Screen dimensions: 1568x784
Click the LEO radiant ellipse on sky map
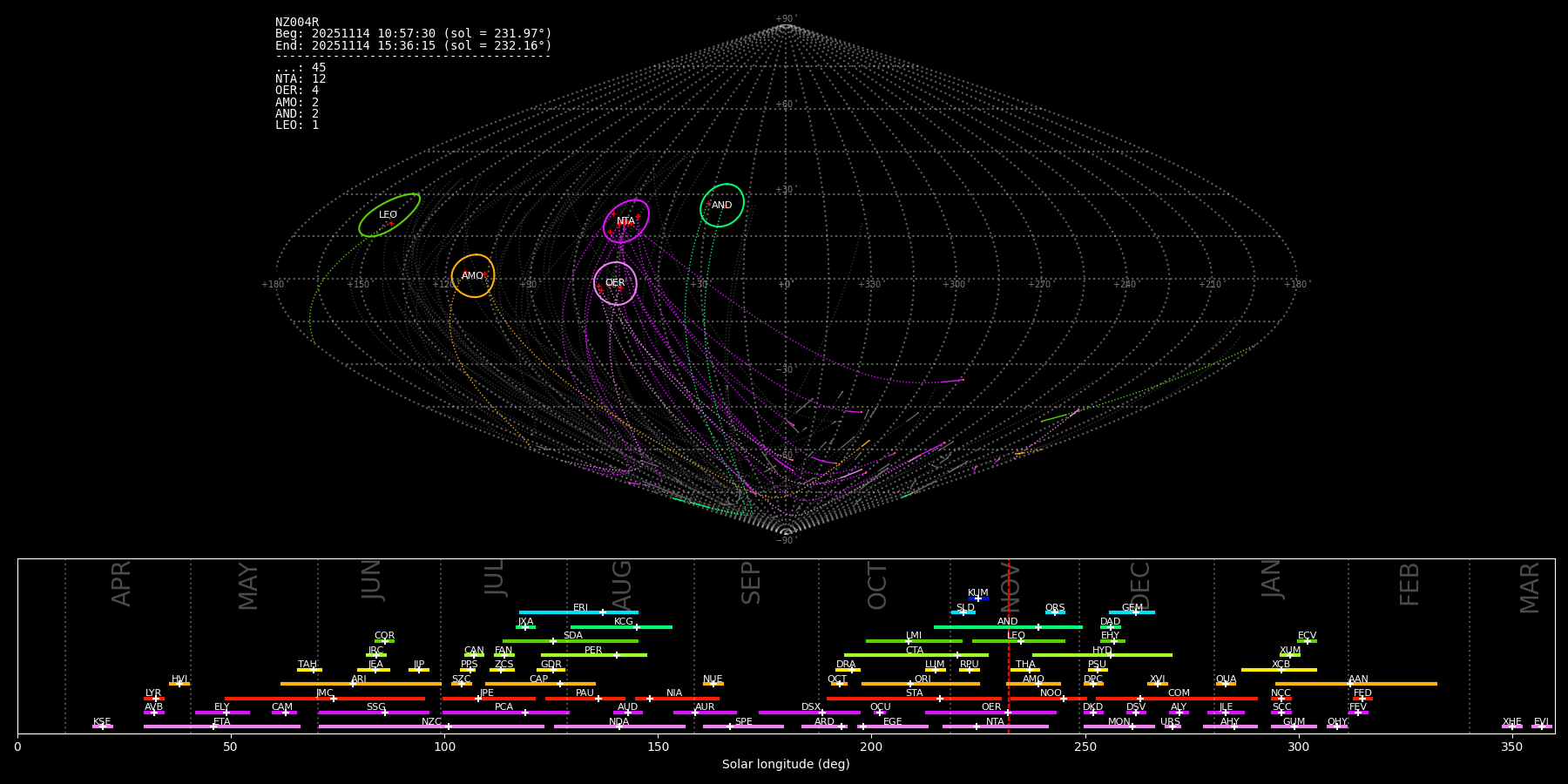[x=389, y=215]
